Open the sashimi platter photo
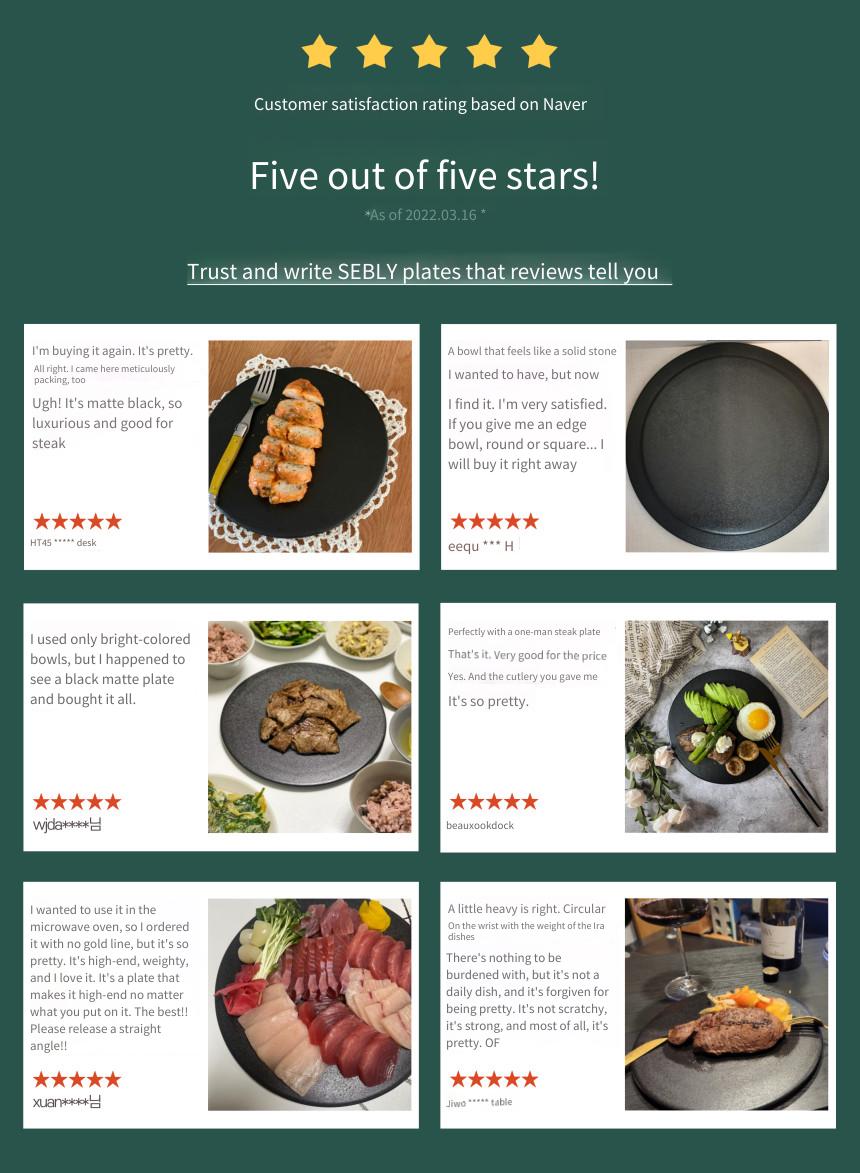860x1173 pixels. (x=310, y=1005)
